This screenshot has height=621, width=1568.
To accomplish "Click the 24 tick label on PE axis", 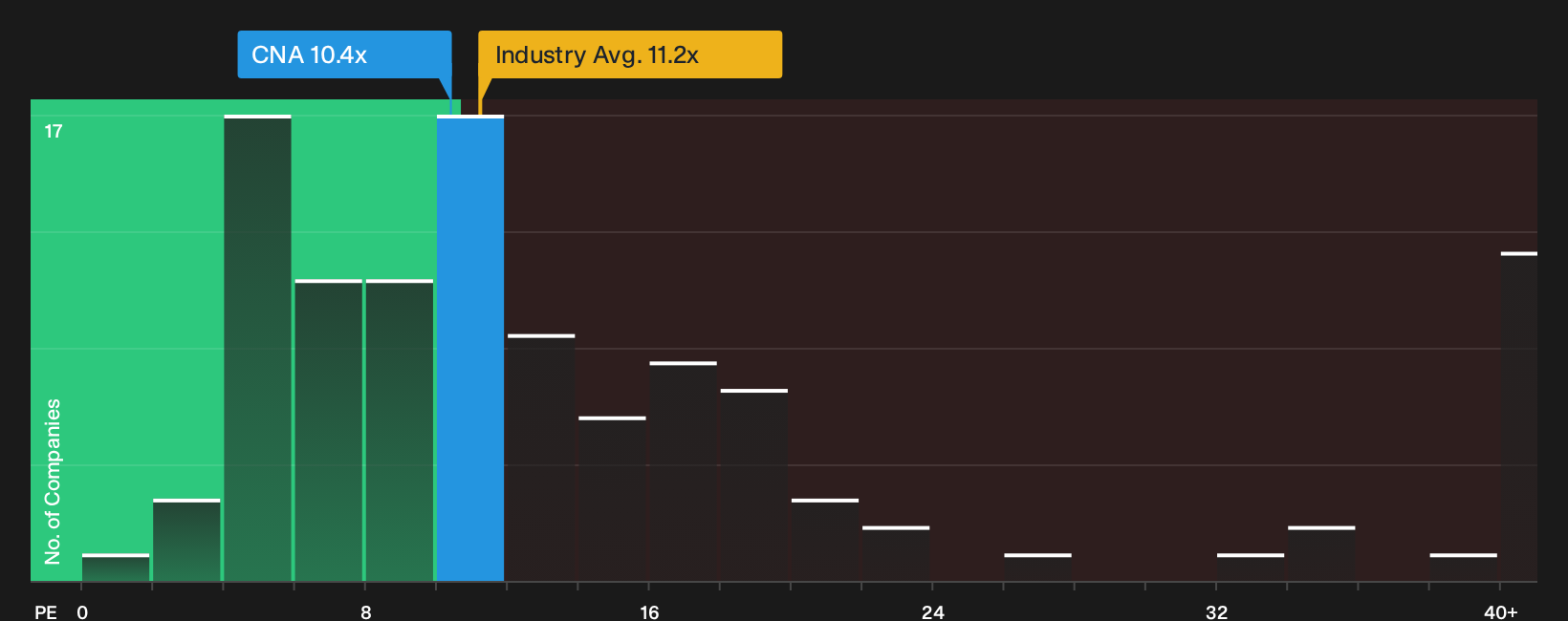I will 933,612.
